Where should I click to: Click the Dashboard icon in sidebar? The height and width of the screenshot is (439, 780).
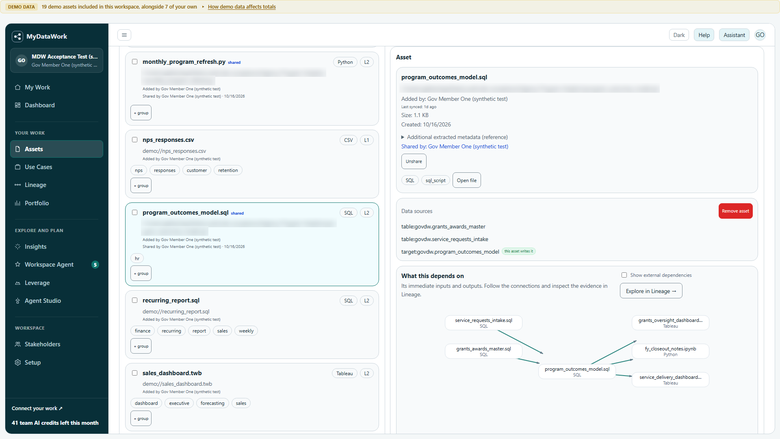(x=18, y=105)
